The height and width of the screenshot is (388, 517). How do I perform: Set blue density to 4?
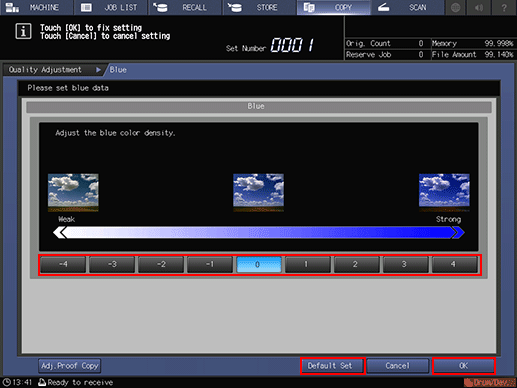(x=455, y=264)
